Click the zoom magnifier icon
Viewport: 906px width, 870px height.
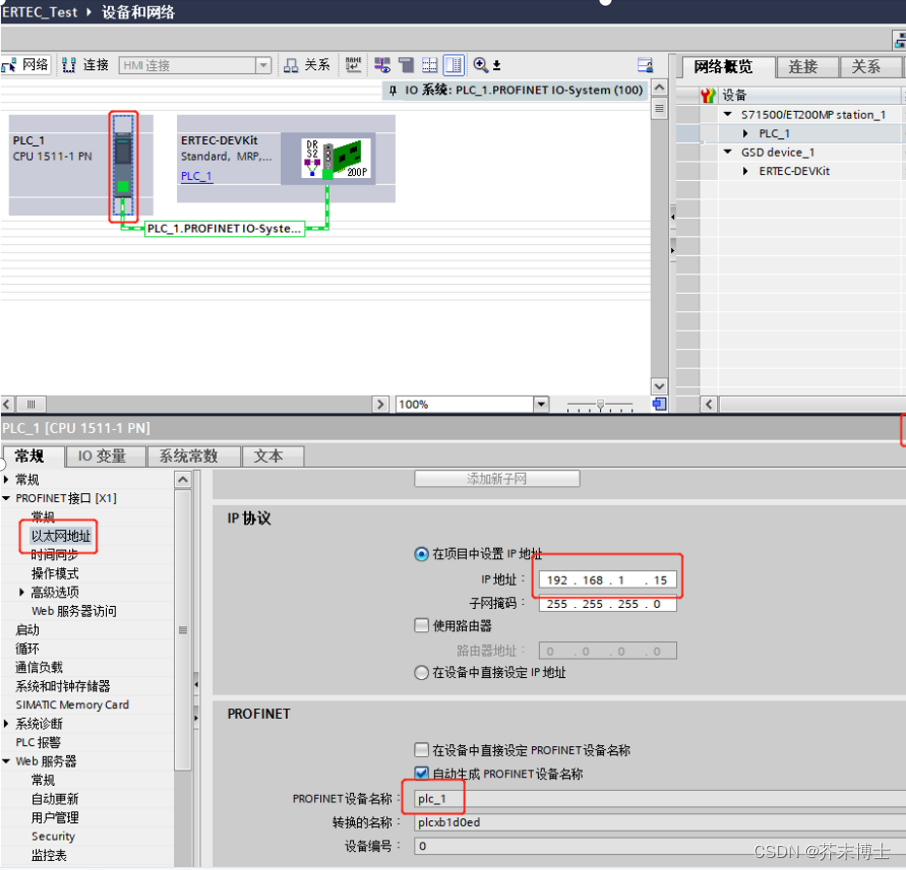coord(480,65)
